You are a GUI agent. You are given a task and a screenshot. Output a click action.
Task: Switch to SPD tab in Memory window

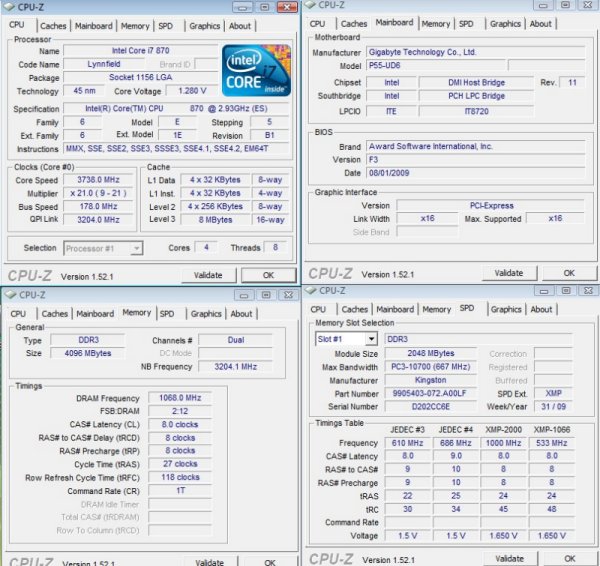tap(167, 314)
